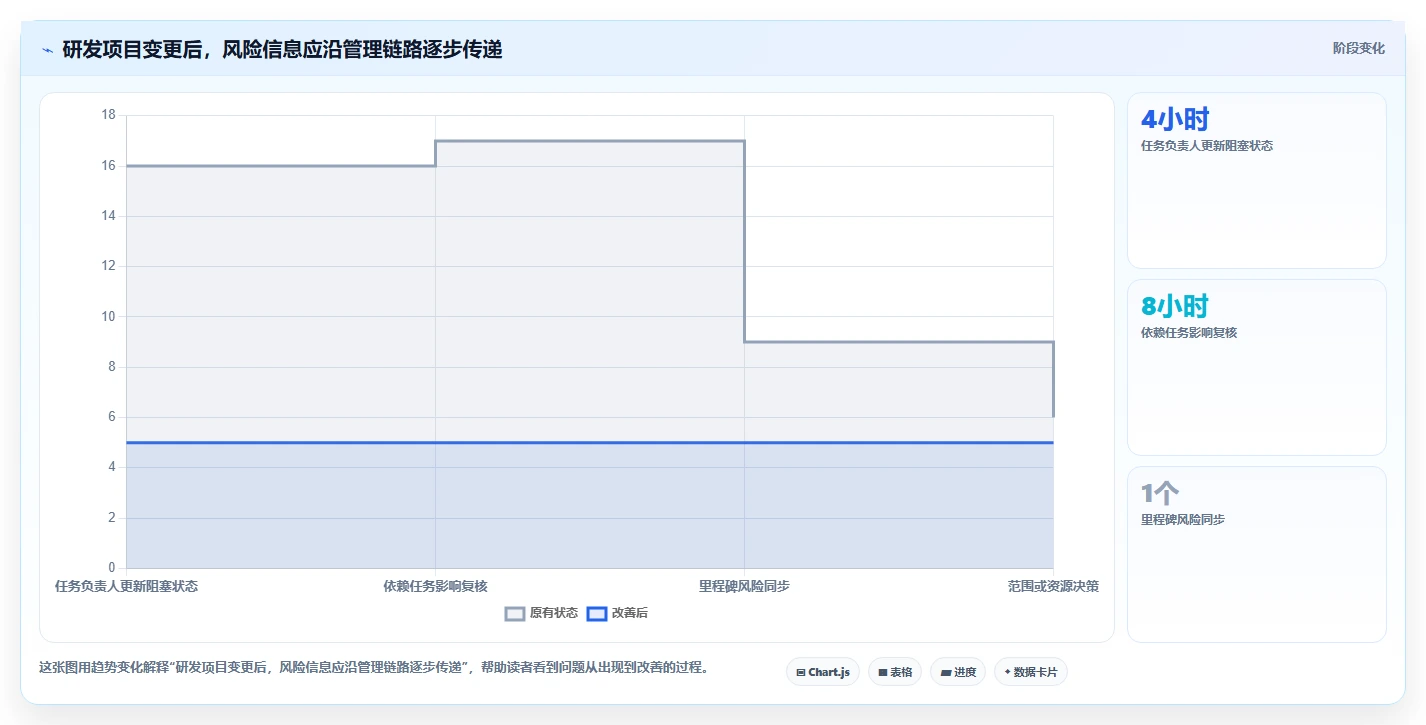Click the chart title 研发项目变更后 heading text
Viewport: 1426px width, 725px height.
point(282,49)
